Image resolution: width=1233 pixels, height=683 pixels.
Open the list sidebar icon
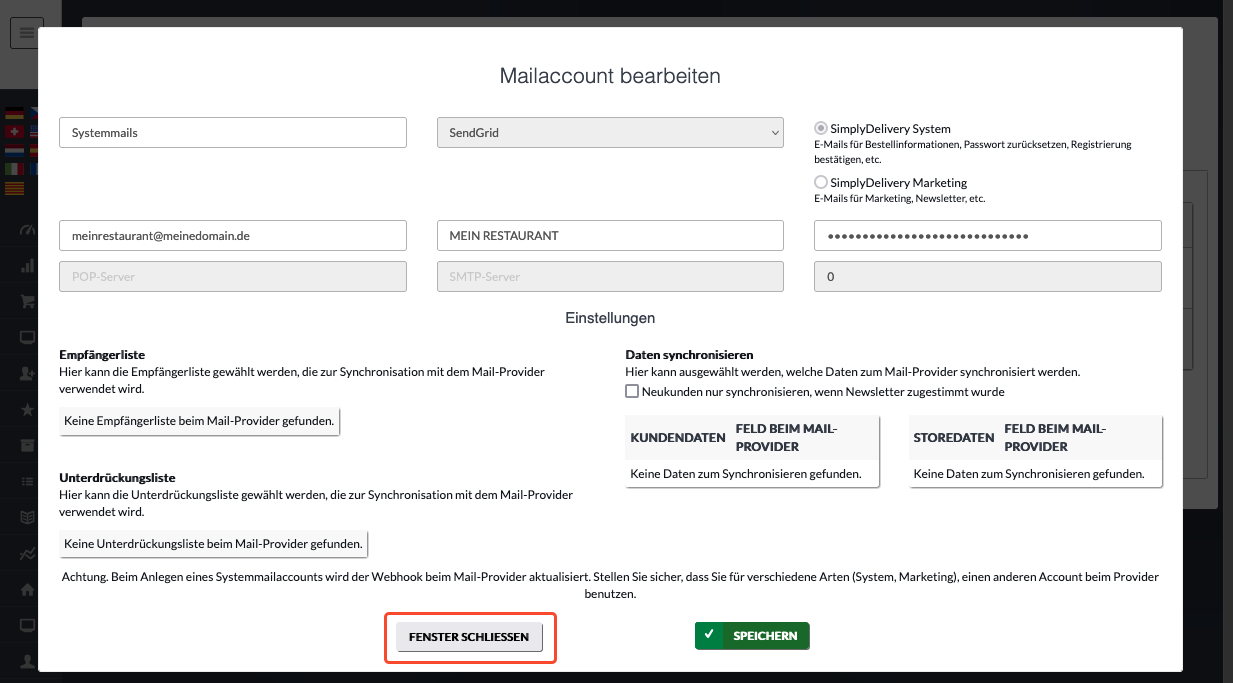tap(27, 481)
